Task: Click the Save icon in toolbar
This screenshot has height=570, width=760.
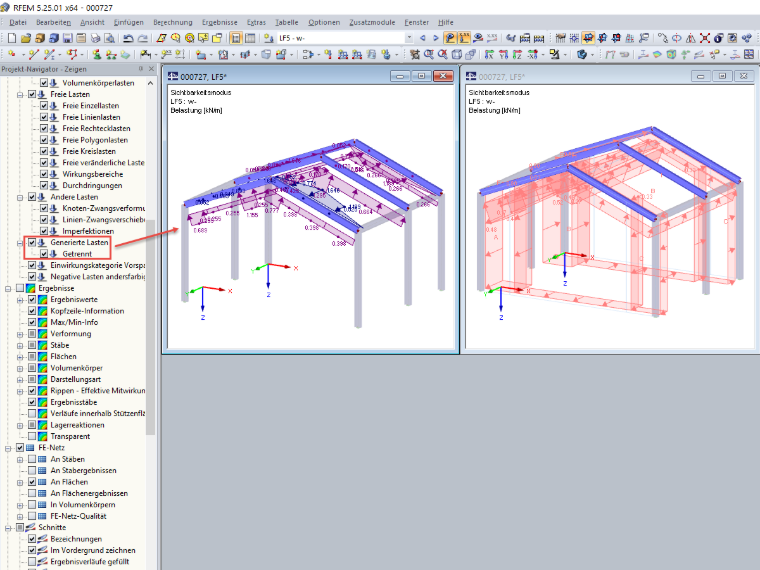Action: point(67,38)
